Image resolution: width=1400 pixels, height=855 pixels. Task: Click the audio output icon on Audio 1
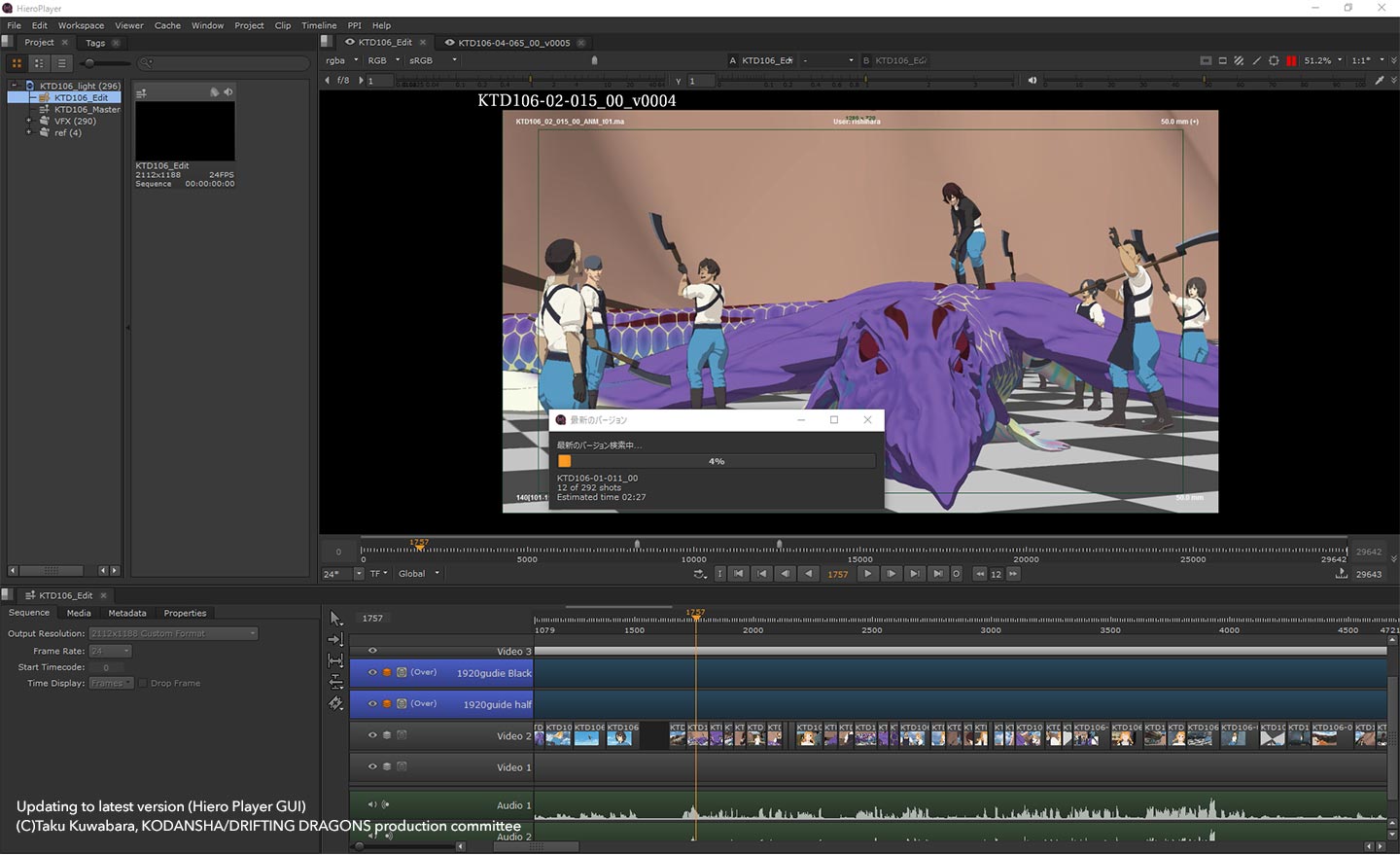pos(386,804)
